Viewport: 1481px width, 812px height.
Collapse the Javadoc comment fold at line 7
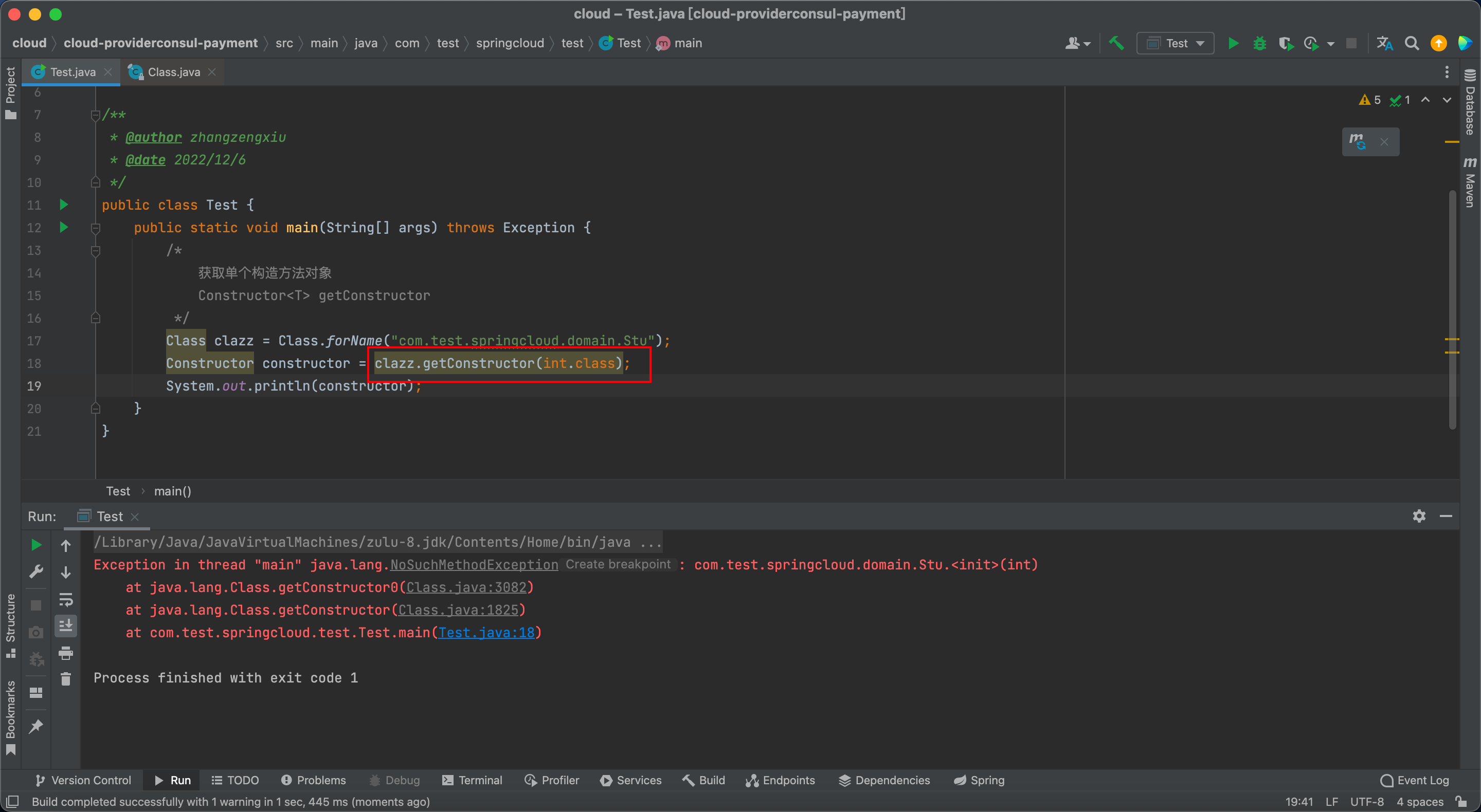pos(96,115)
